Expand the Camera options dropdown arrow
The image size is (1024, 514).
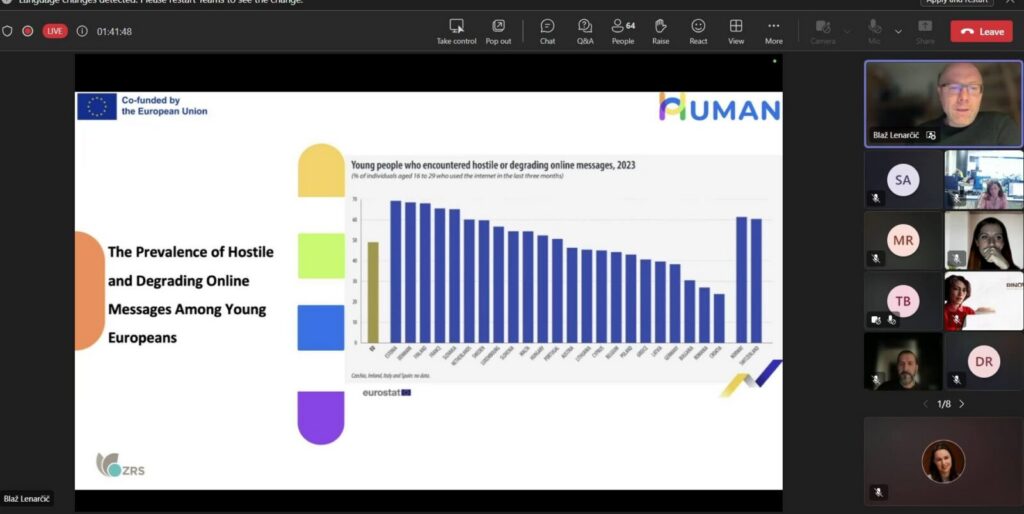point(847,31)
